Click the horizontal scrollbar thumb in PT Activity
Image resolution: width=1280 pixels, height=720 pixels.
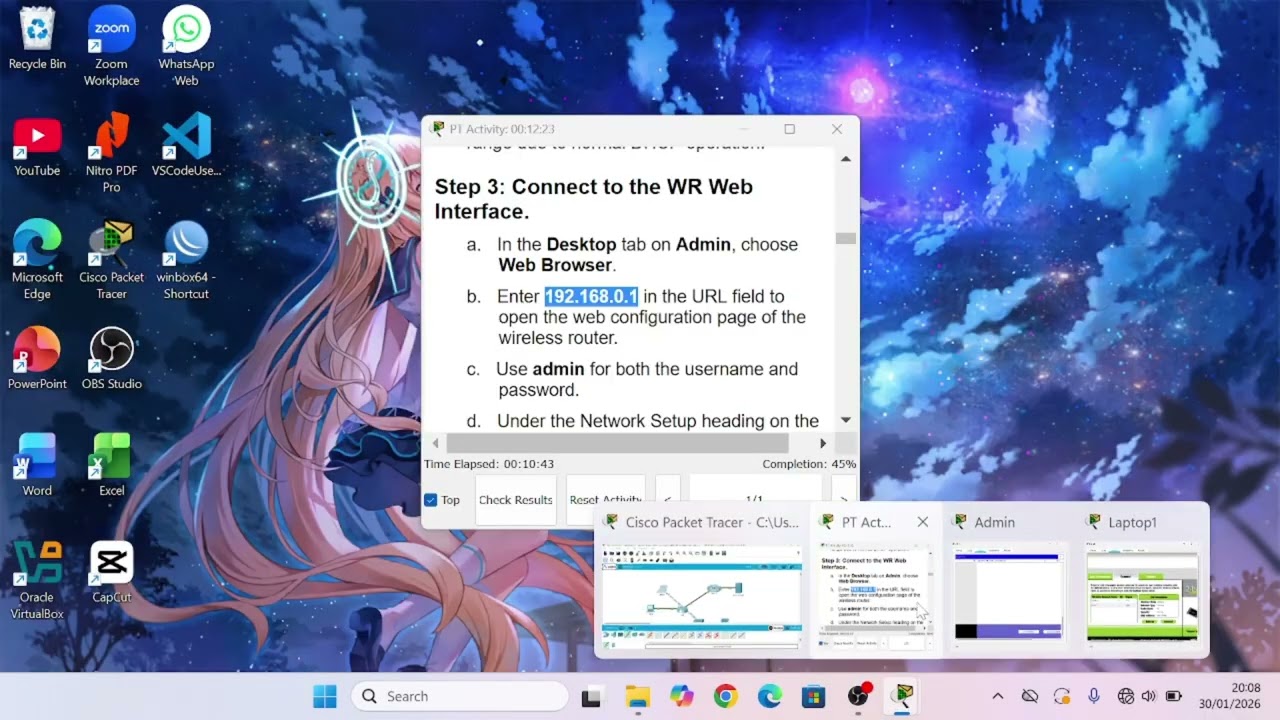[617, 443]
